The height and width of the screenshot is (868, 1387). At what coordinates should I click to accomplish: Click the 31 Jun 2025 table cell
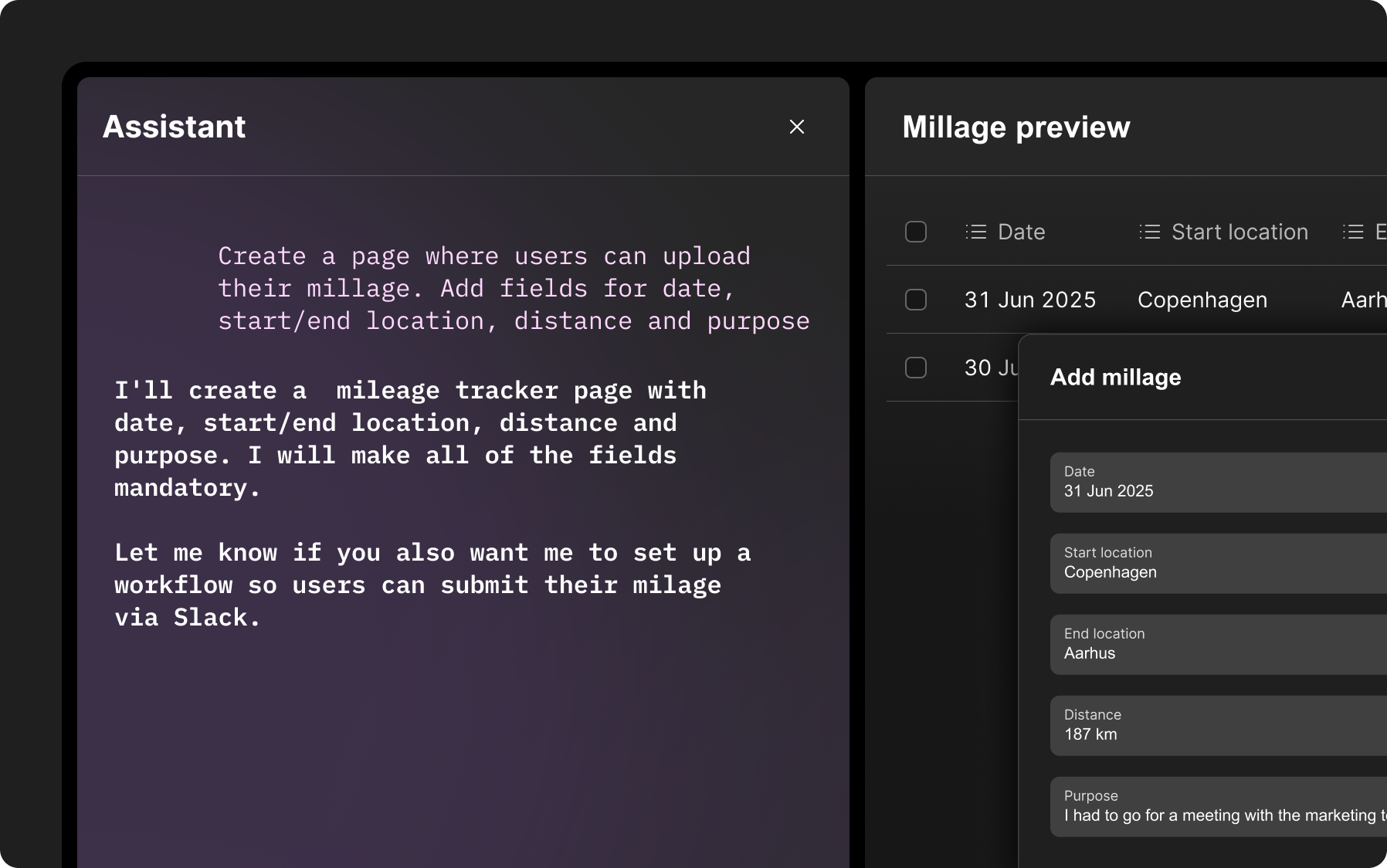click(1030, 300)
